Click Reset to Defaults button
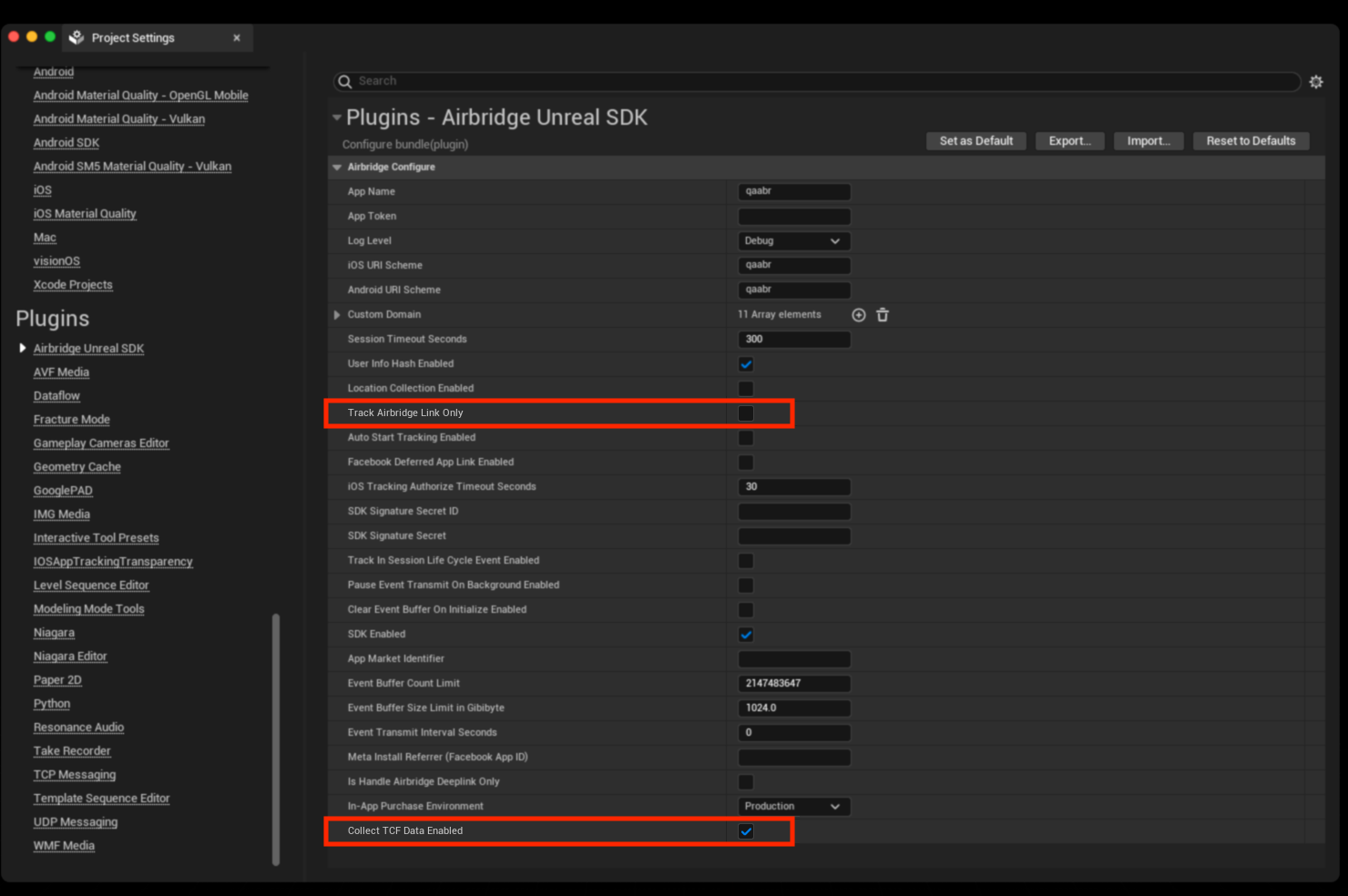Viewport: 1348px width, 896px height. click(x=1251, y=141)
